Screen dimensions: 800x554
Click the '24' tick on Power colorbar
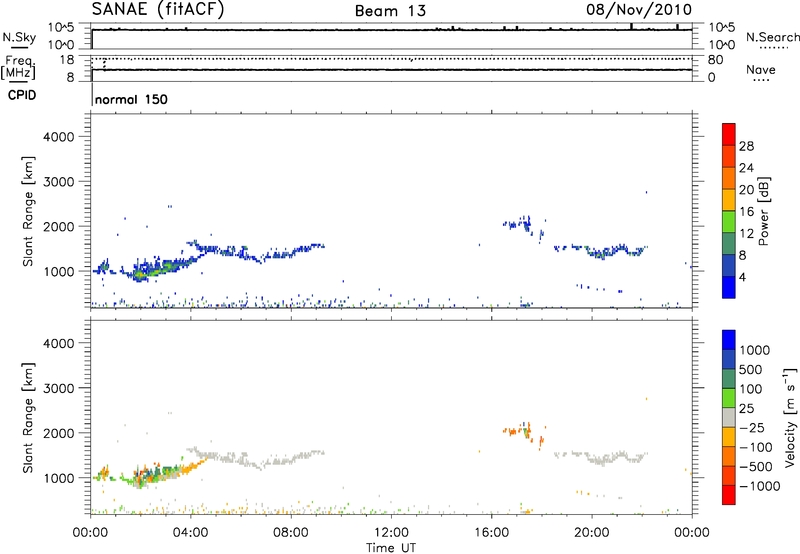coord(746,168)
